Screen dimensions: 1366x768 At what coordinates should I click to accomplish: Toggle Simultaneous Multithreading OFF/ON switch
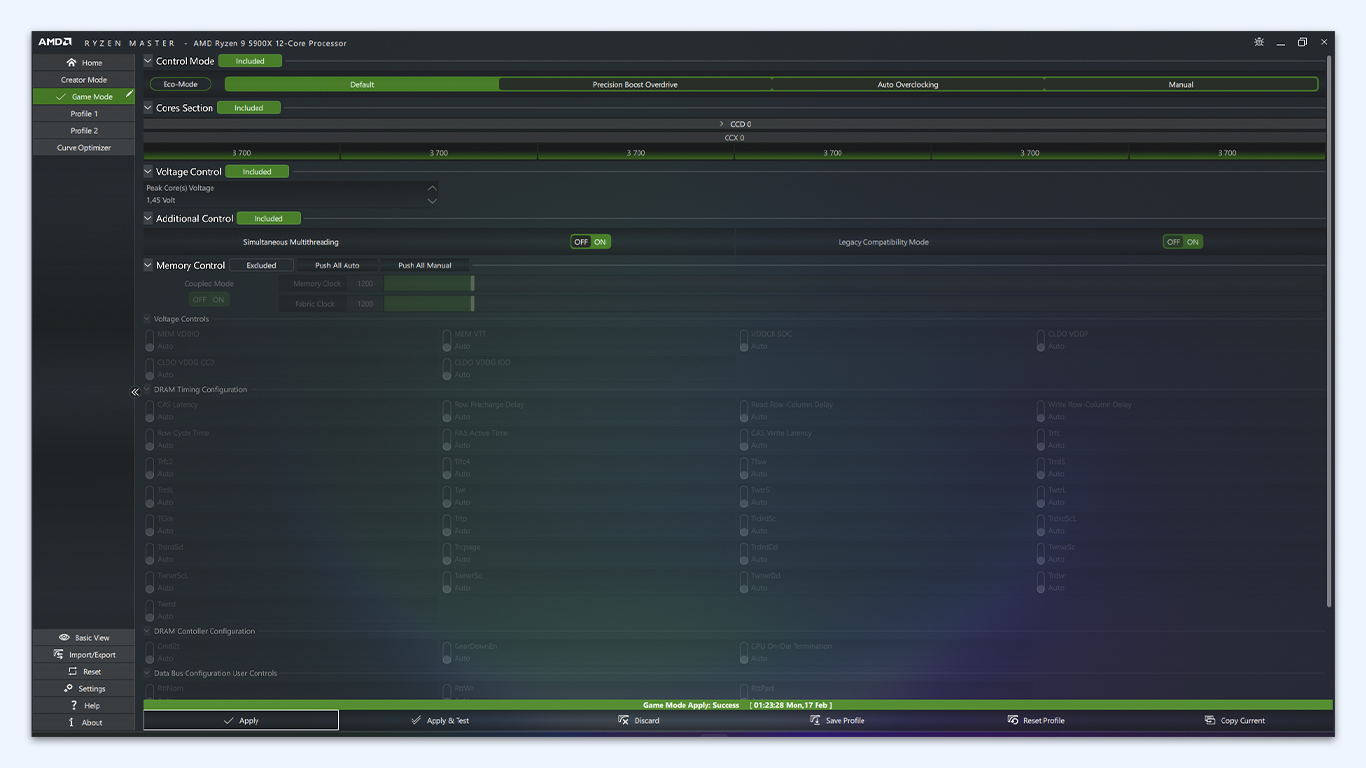(x=590, y=242)
